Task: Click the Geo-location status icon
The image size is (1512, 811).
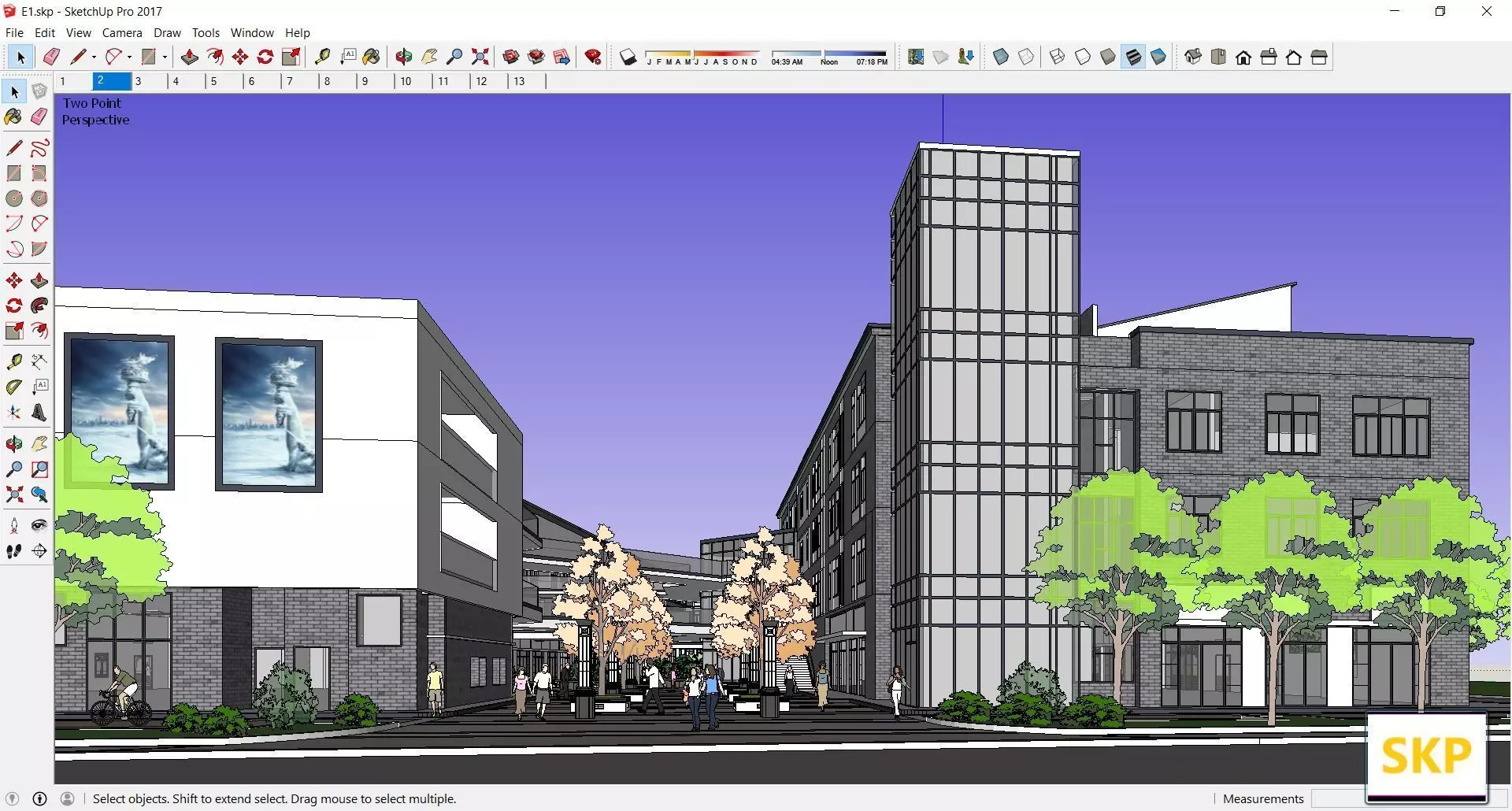Action: (12, 798)
